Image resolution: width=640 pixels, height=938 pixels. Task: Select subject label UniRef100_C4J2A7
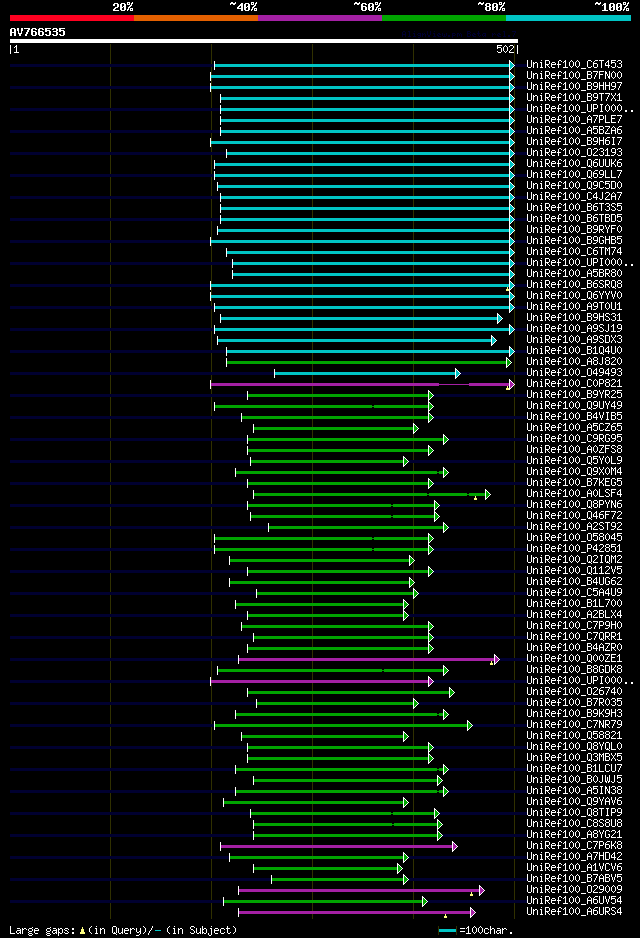pos(574,196)
